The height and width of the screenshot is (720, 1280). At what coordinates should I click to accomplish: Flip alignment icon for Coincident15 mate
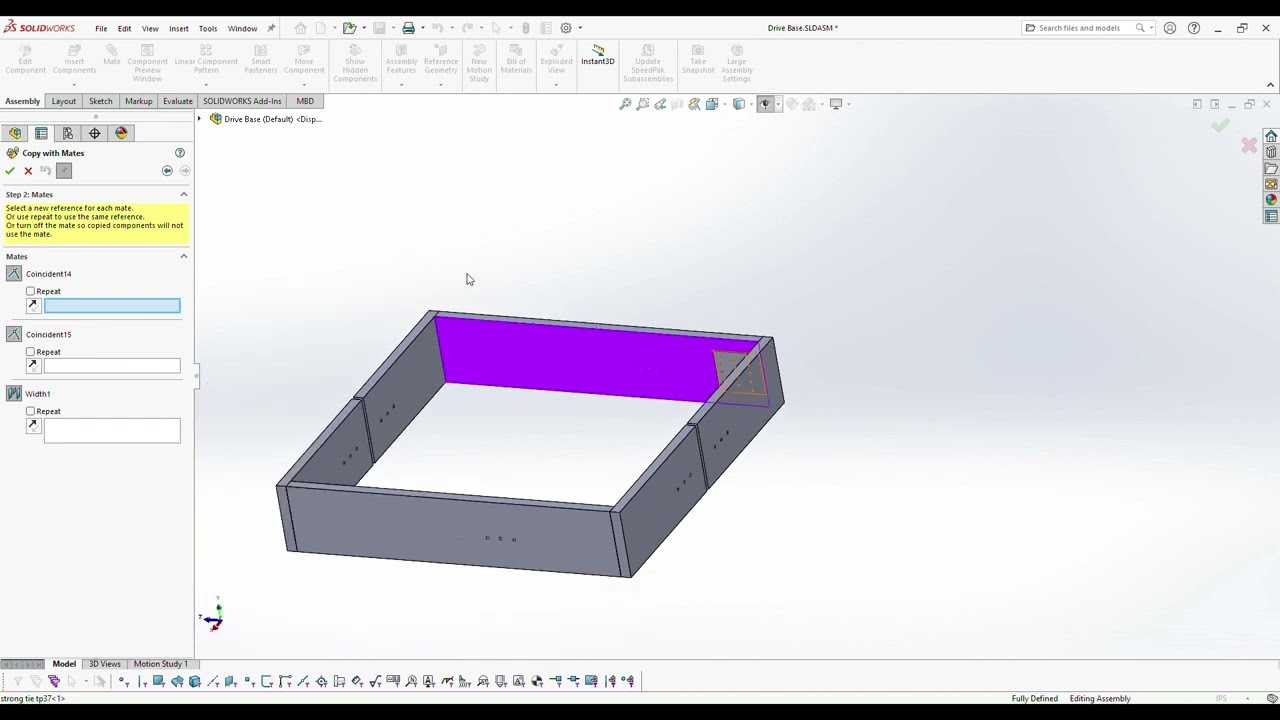(x=33, y=365)
